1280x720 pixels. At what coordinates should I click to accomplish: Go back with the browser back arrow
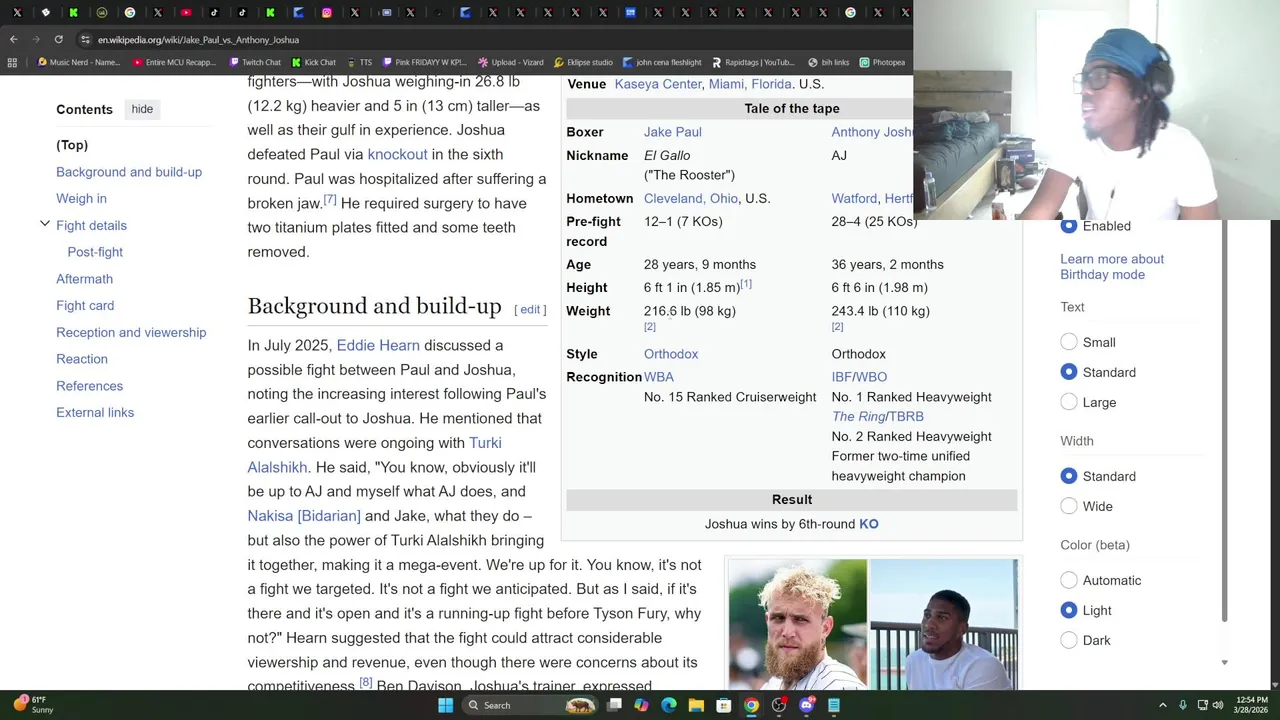13,39
